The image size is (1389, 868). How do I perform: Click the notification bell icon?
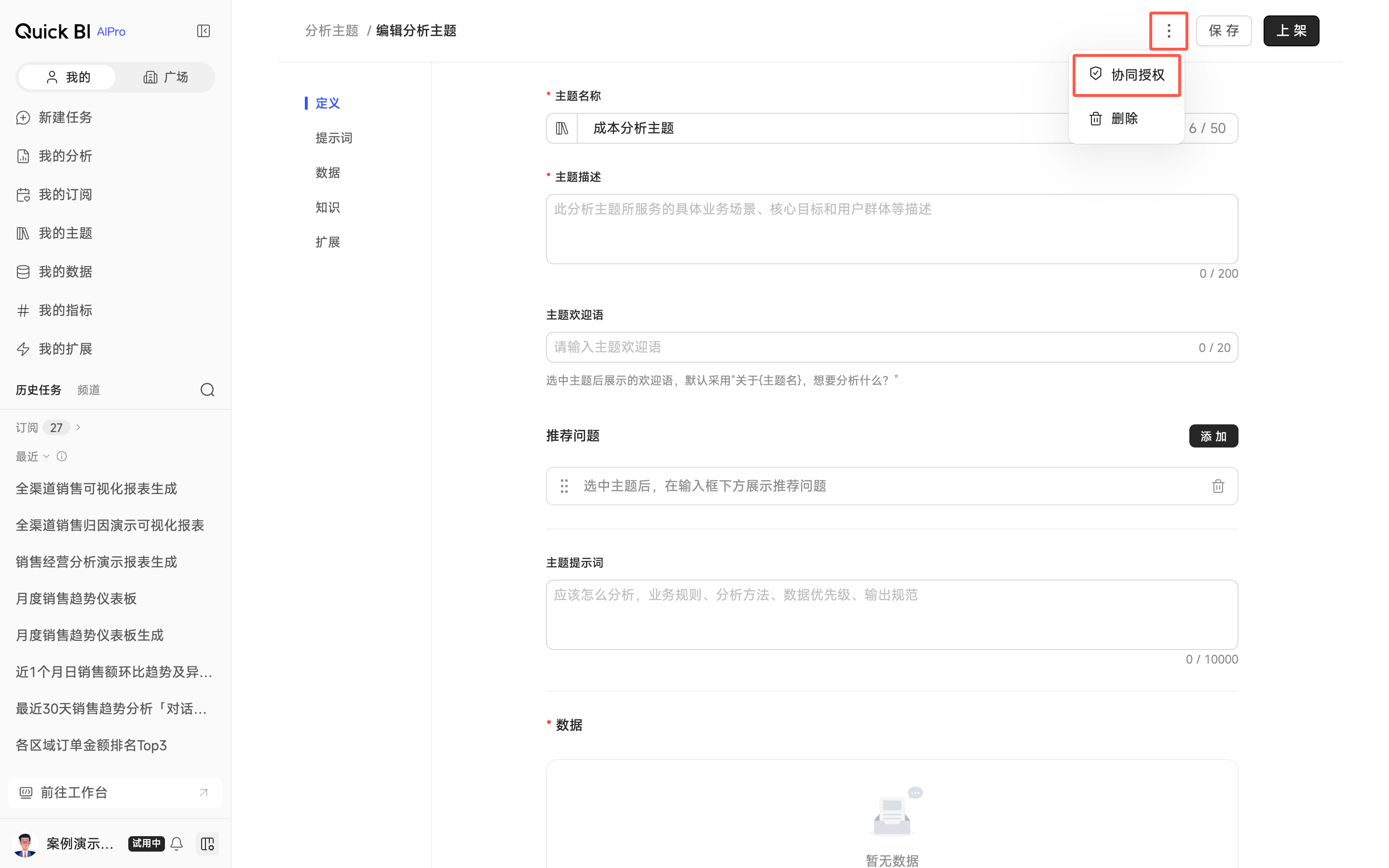[177, 843]
